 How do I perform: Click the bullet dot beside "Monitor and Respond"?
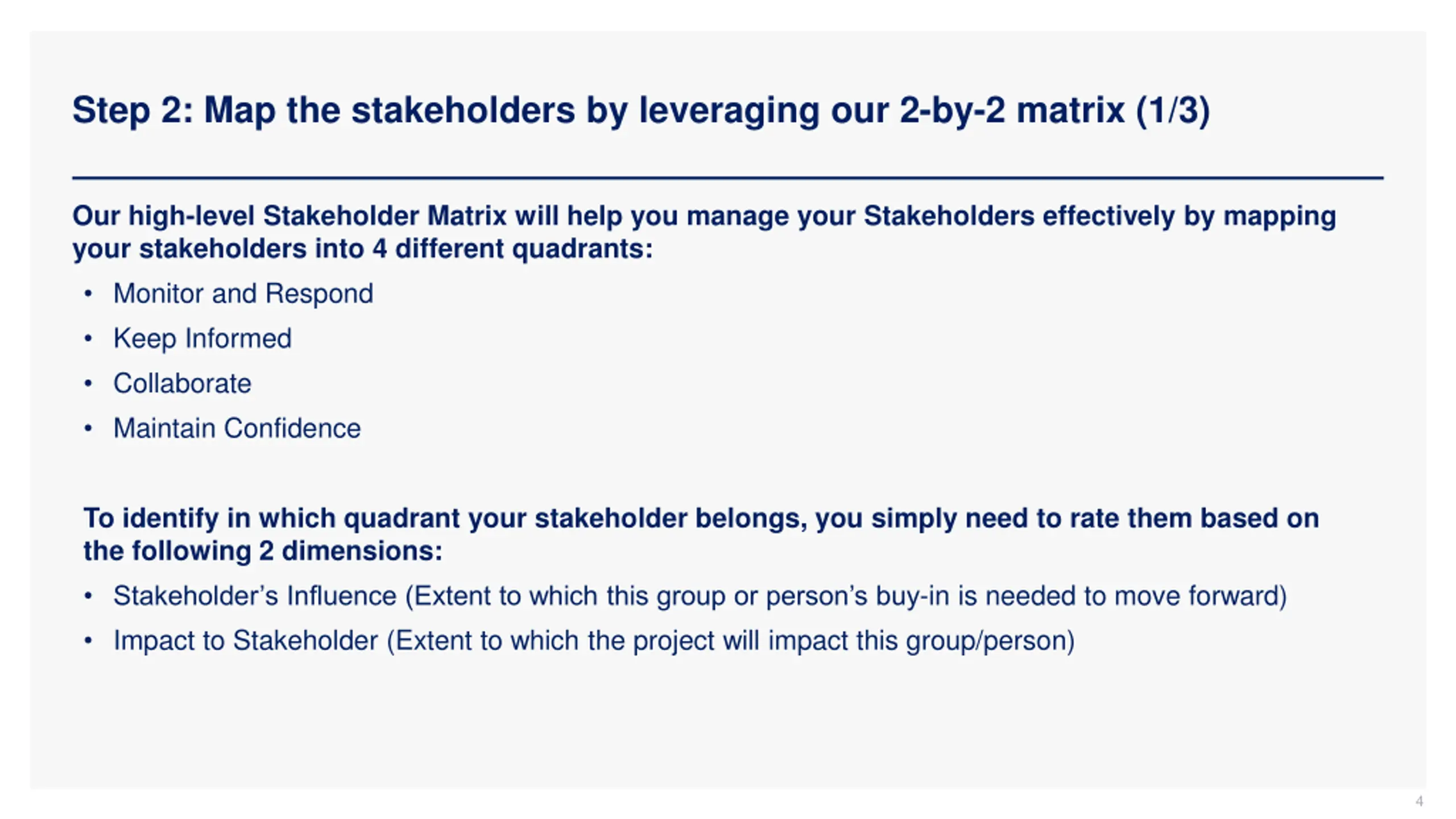coord(88,294)
